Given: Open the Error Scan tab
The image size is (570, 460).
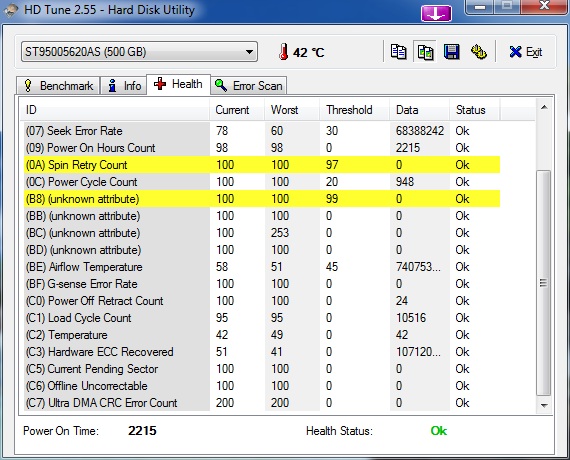Looking at the screenshot, I should (249, 86).
